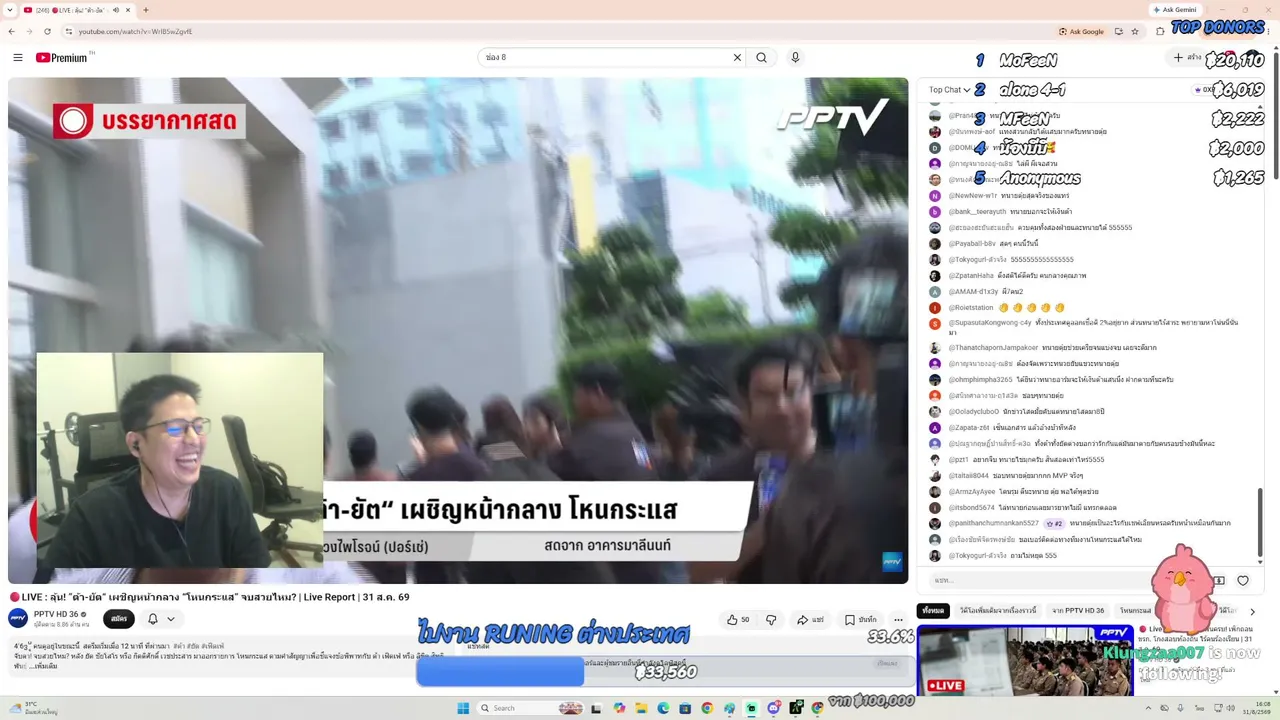Select the ทั้งหมด chip
Viewport: 1280px width, 720px height.
tap(933, 611)
